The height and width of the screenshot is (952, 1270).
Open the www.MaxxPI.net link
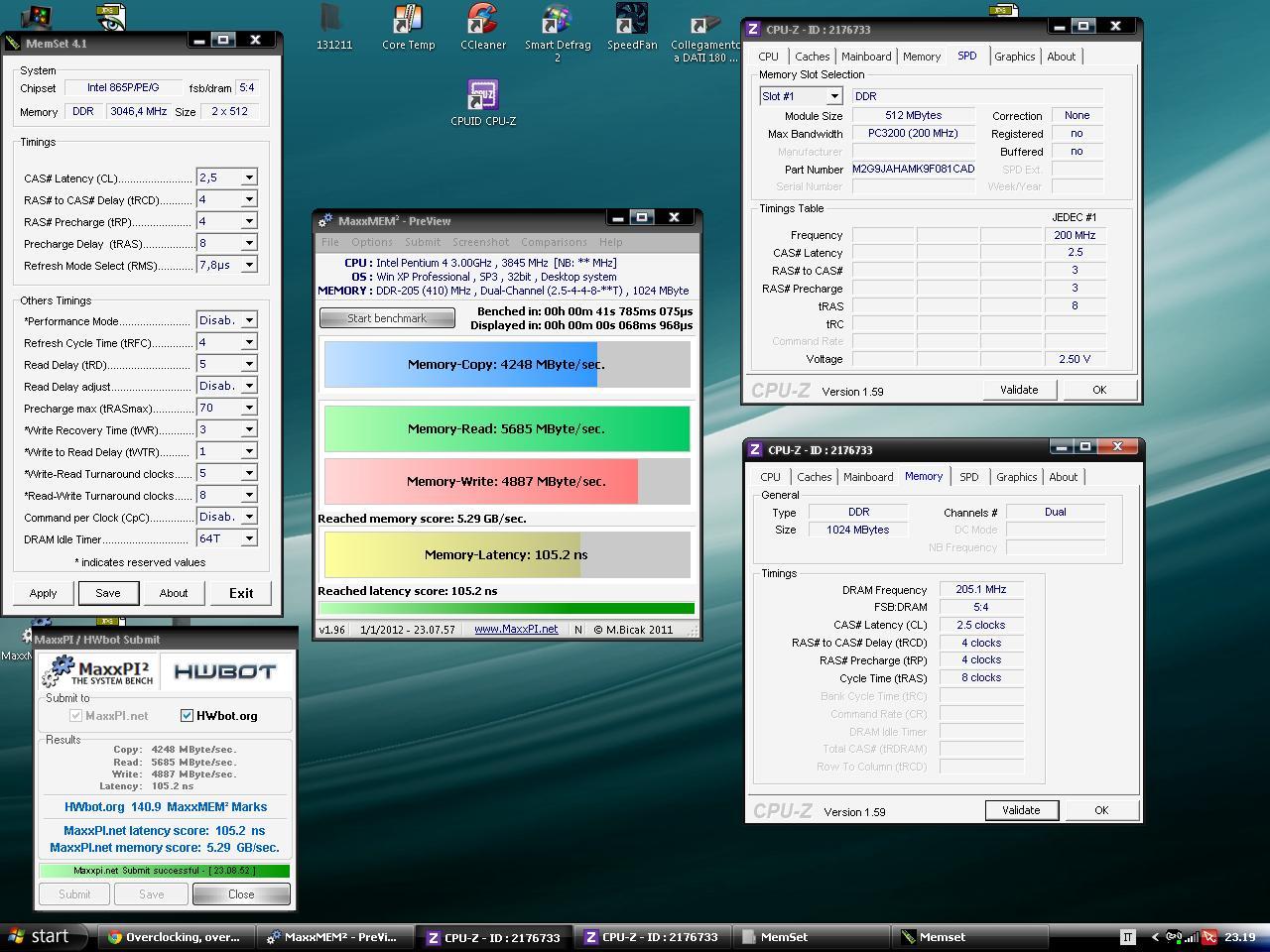[x=516, y=630]
